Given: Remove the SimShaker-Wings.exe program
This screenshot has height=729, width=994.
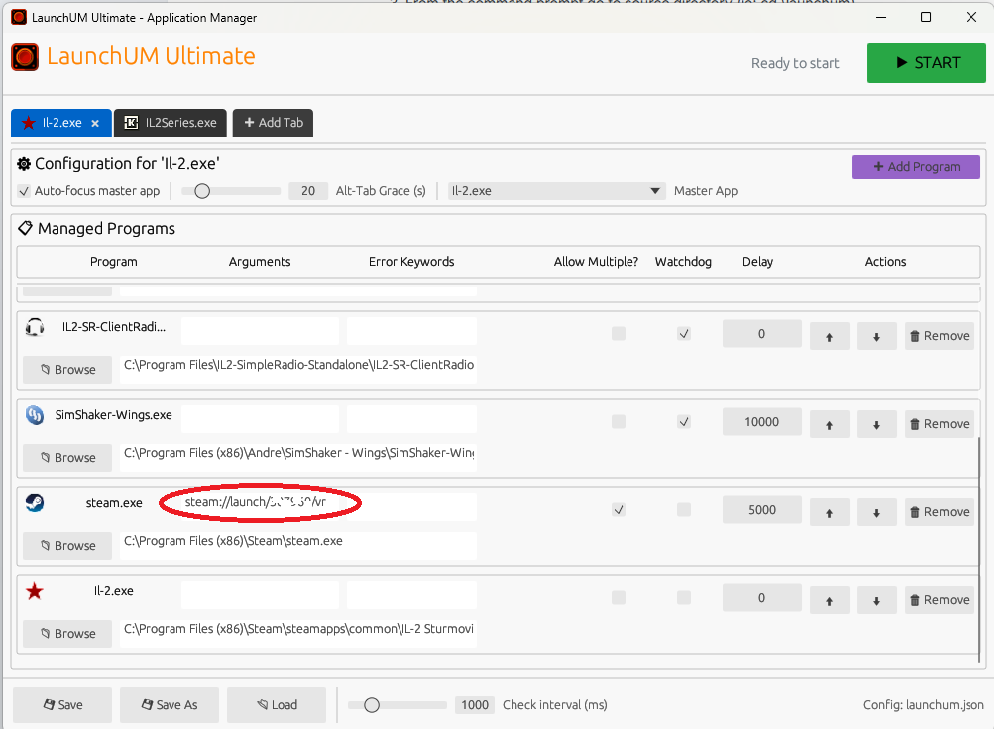Looking at the screenshot, I should [939, 424].
